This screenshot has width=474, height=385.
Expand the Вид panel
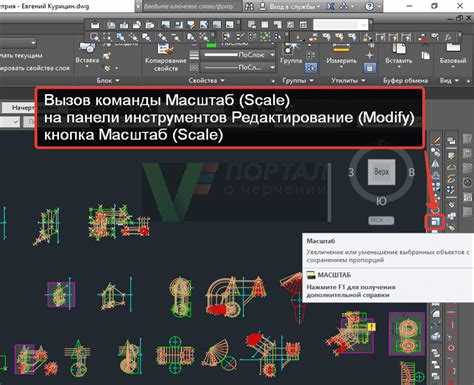point(449,81)
